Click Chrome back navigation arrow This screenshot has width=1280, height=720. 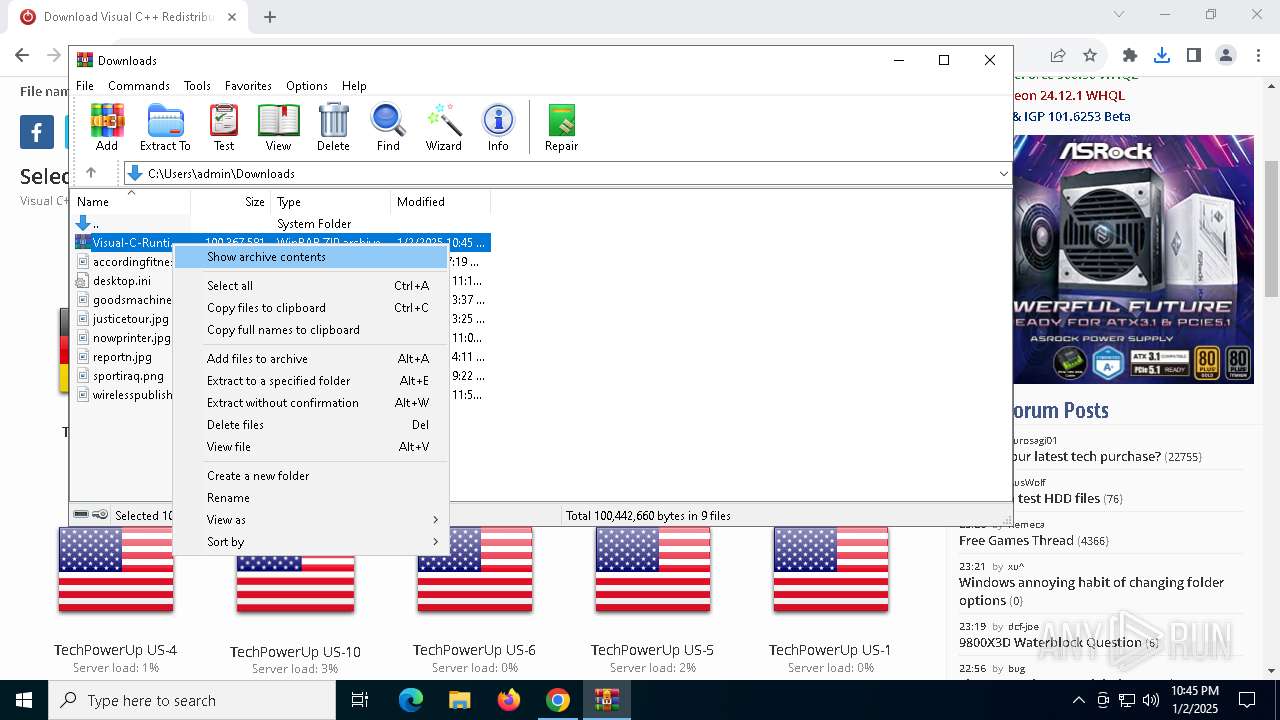(x=22, y=55)
